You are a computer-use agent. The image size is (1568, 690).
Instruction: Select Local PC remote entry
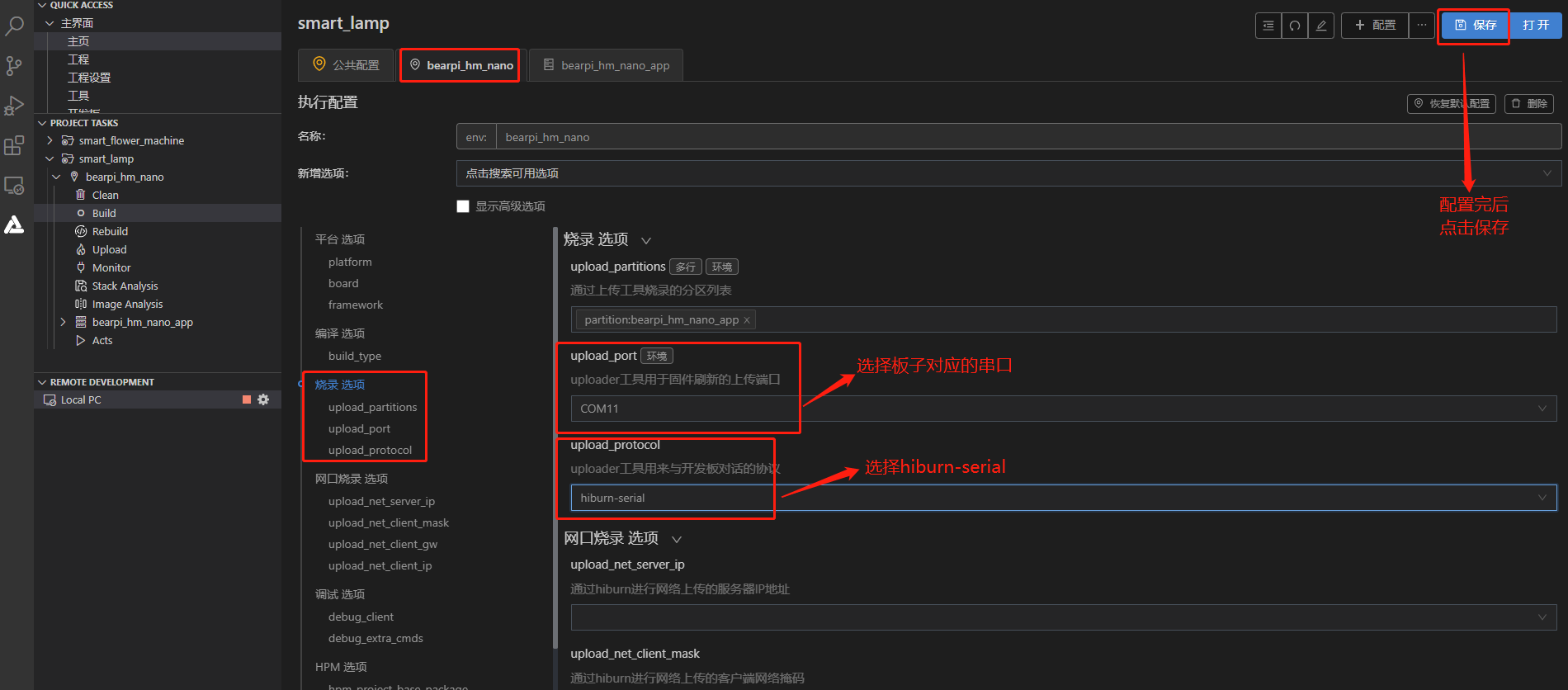(x=81, y=399)
